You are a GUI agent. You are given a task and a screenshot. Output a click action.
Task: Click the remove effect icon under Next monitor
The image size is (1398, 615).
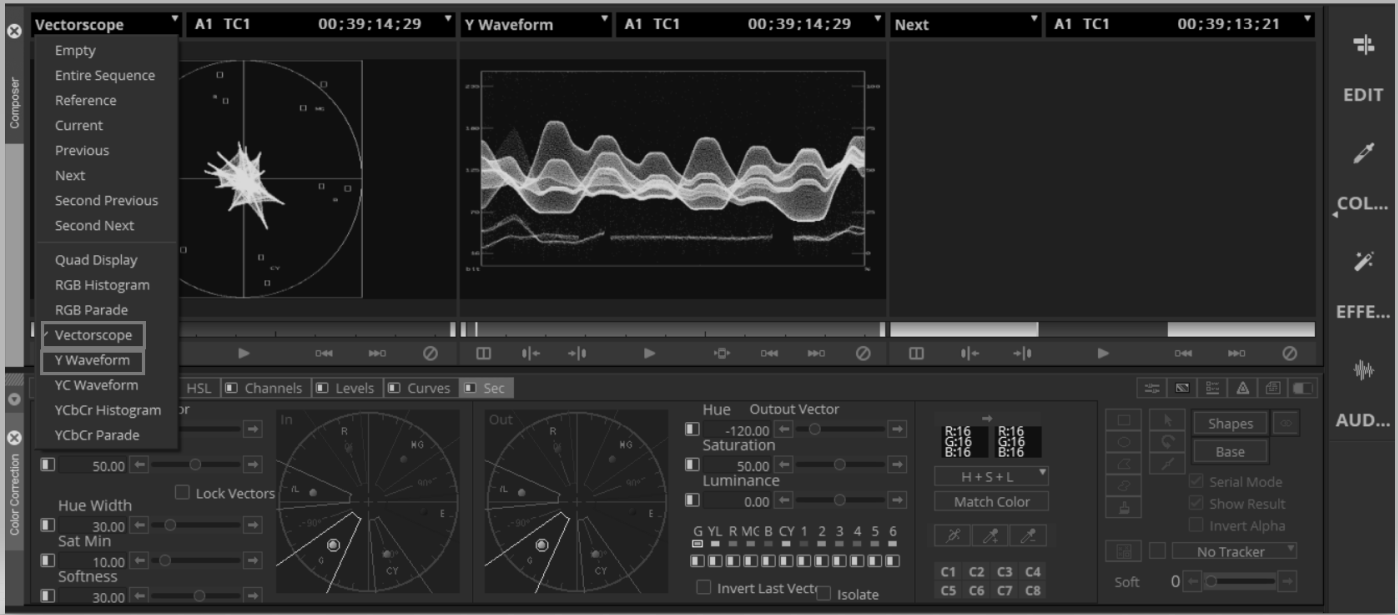point(1289,353)
